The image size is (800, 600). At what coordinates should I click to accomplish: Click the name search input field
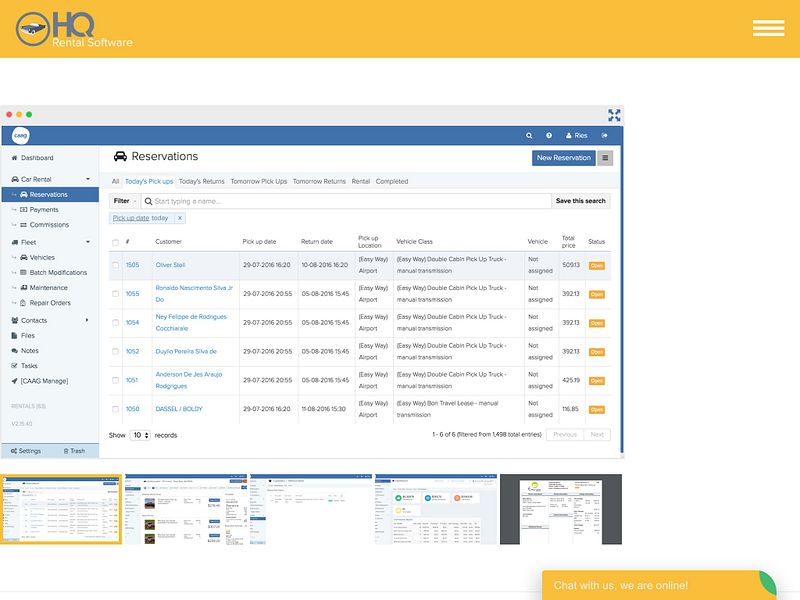tap(250, 200)
